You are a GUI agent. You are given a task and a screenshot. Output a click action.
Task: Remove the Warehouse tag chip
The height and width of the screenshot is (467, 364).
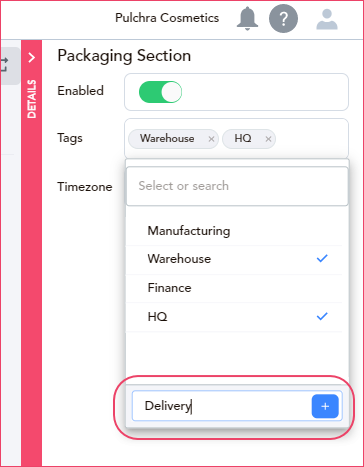[211, 139]
